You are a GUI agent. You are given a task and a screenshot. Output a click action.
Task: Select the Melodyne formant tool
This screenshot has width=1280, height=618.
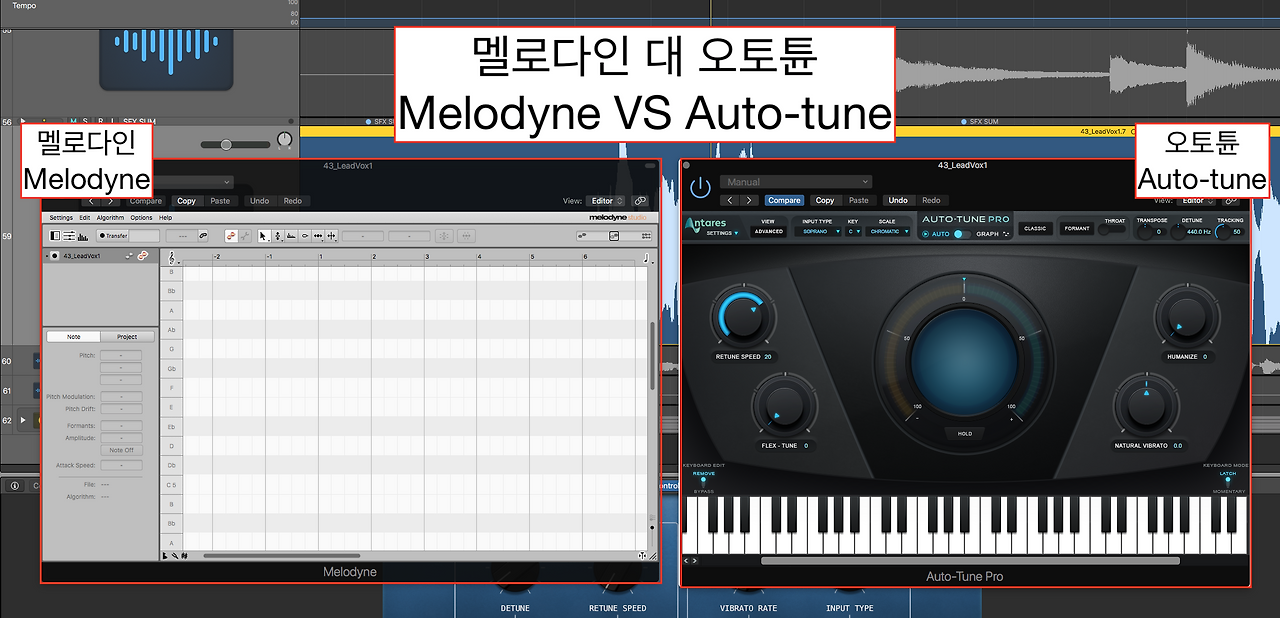[x=291, y=236]
